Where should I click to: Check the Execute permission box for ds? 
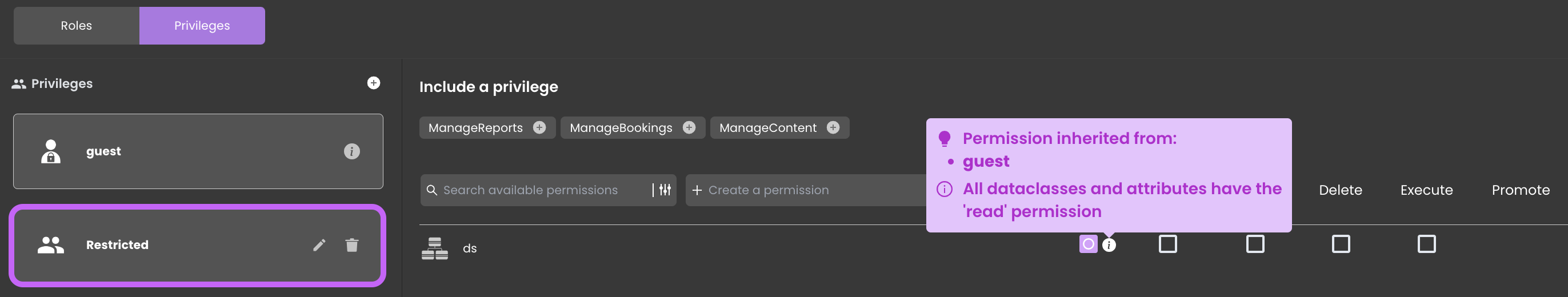click(1427, 244)
